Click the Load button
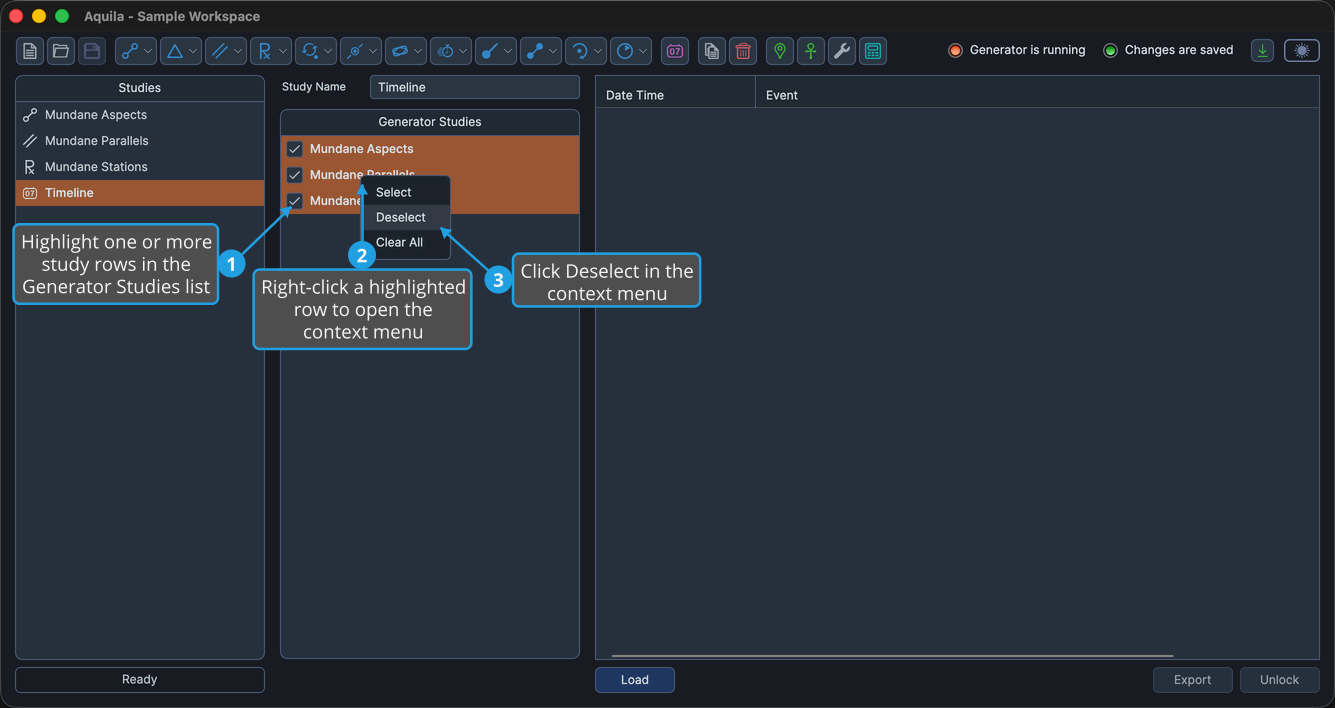 pyautogui.click(x=635, y=680)
